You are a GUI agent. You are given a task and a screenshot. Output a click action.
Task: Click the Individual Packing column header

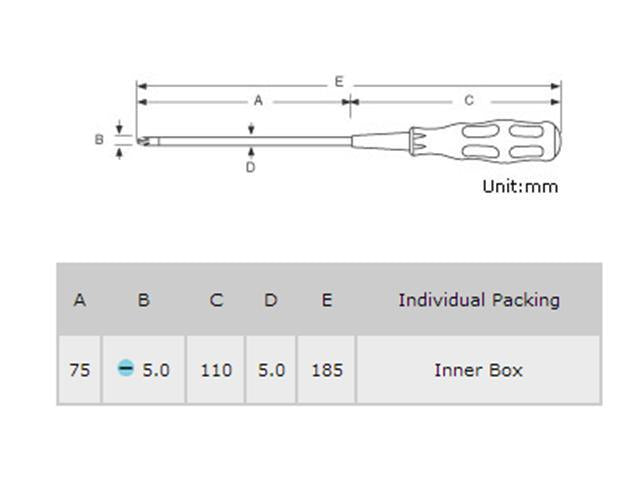[x=479, y=299]
